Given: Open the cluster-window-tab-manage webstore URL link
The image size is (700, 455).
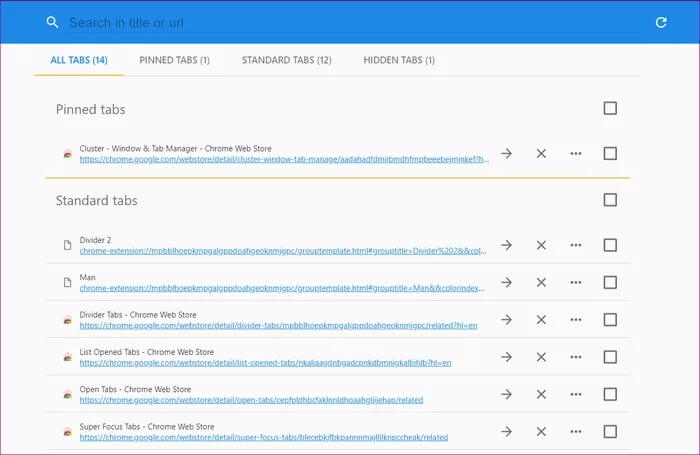Looking at the screenshot, I should (284, 159).
